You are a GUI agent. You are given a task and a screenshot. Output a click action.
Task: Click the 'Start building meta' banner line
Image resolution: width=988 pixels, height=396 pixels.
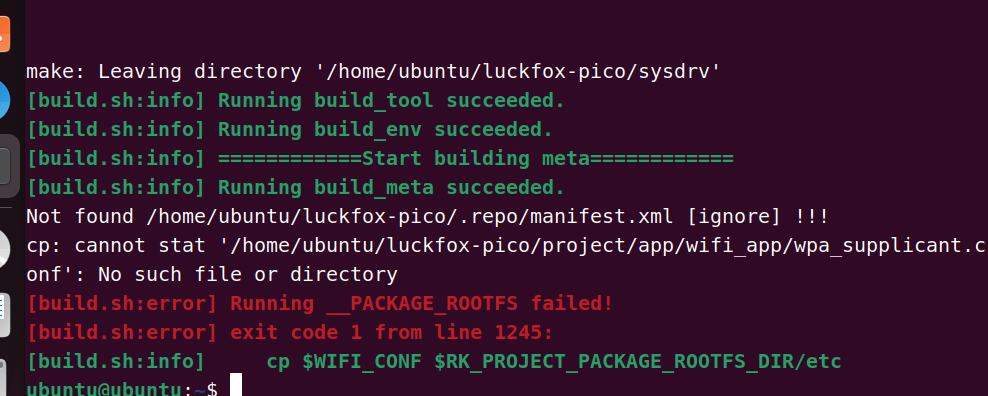click(x=379, y=159)
